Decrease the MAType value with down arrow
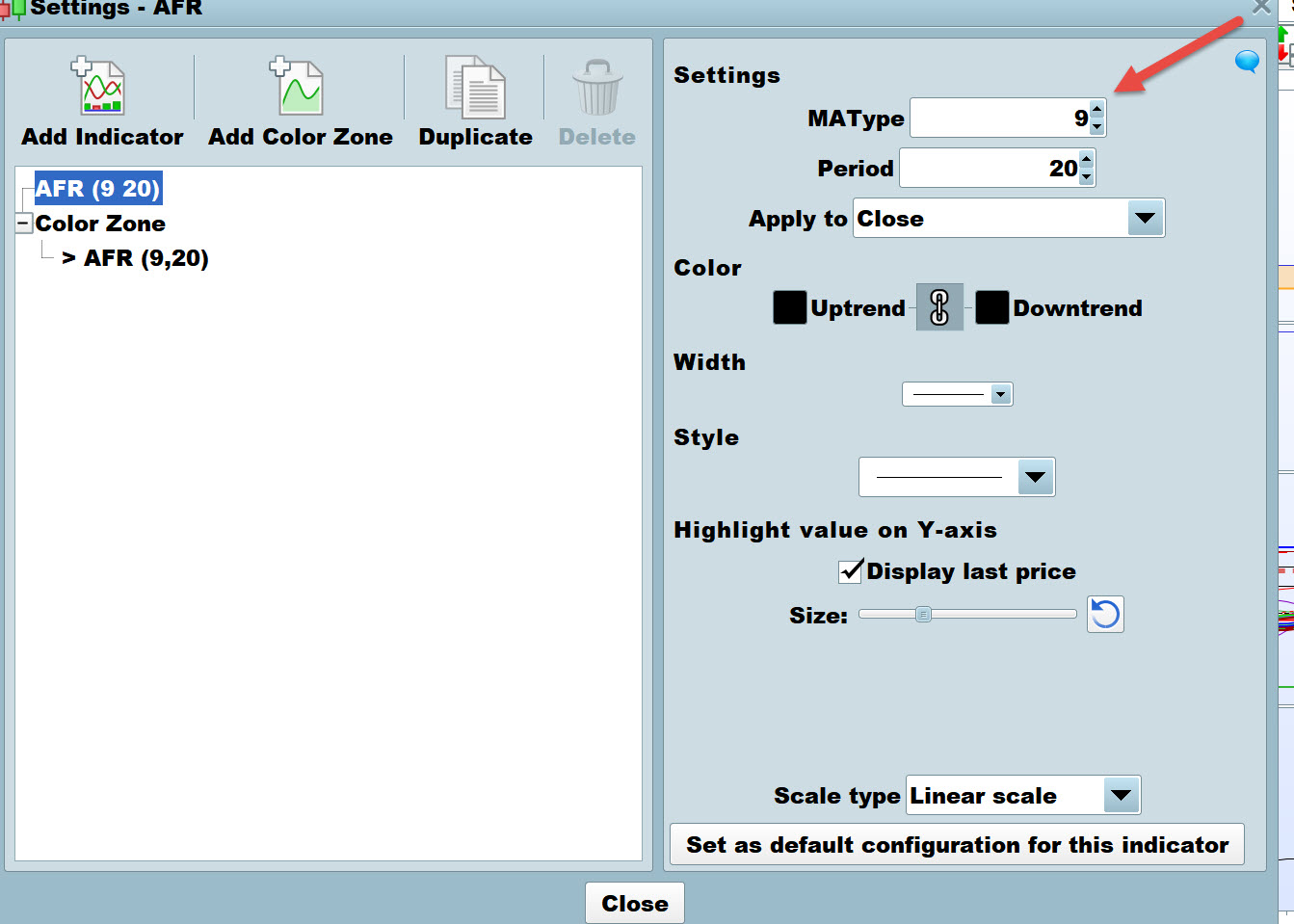This screenshot has width=1294, height=924. point(1096,127)
